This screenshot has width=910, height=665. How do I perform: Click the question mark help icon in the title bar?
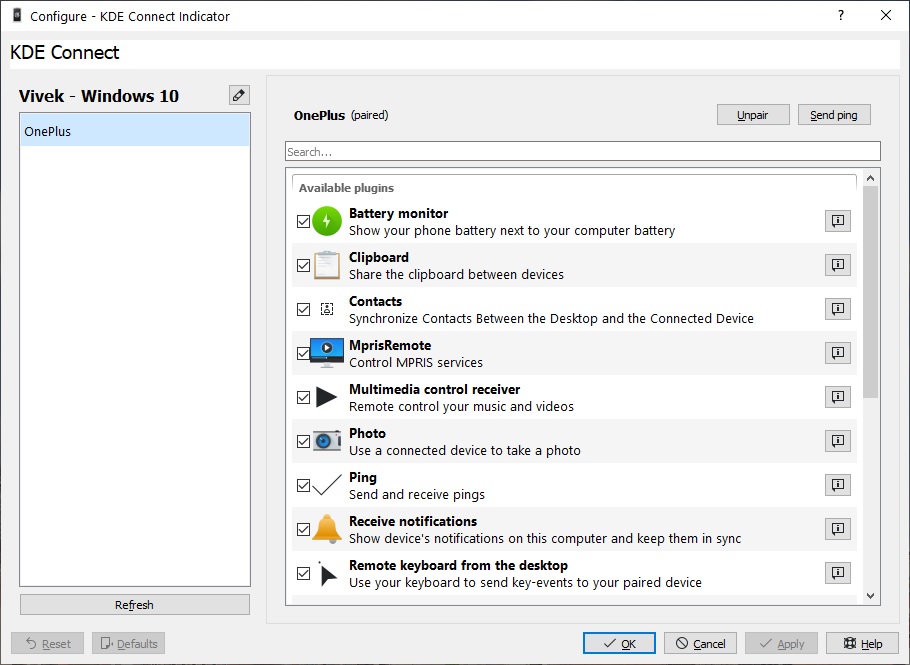click(840, 15)
